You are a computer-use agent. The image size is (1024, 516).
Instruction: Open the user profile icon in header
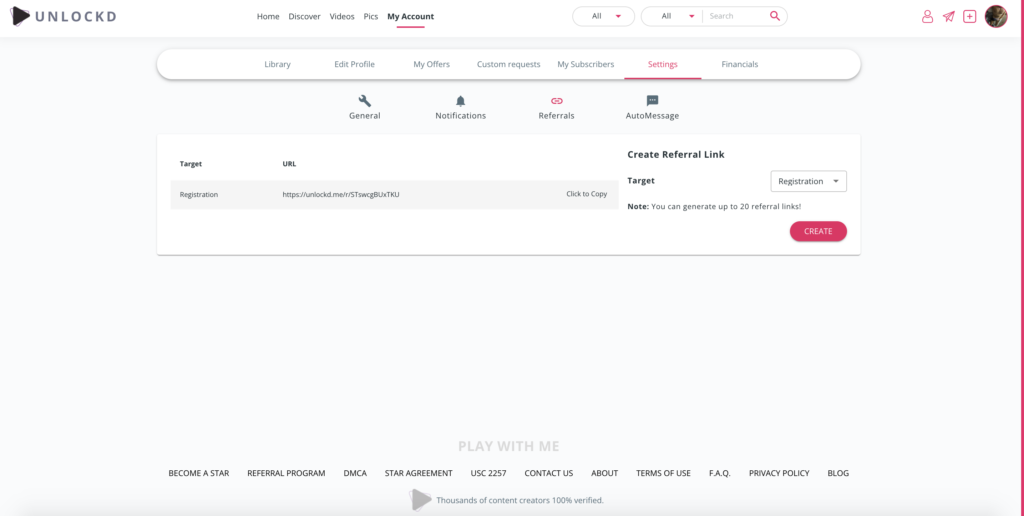coord(927,17)
